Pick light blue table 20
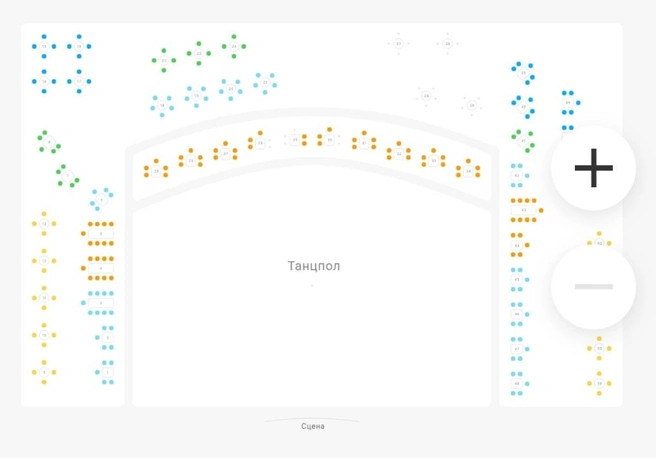The height and width of the screenshot is (458, 656). click(231, 89)
